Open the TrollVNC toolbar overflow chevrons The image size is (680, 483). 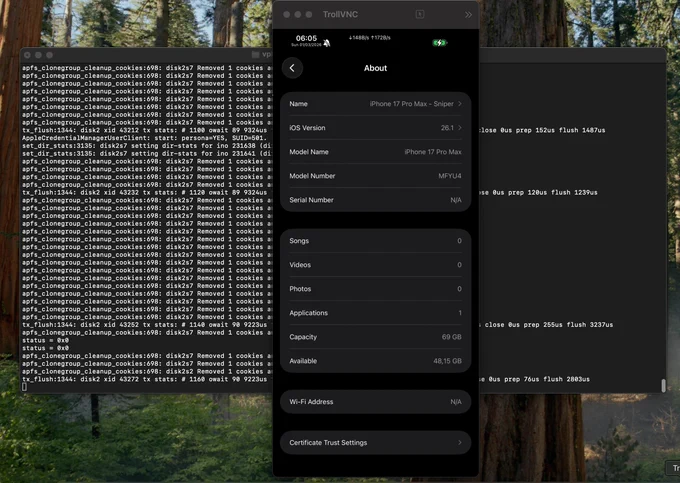468,14
